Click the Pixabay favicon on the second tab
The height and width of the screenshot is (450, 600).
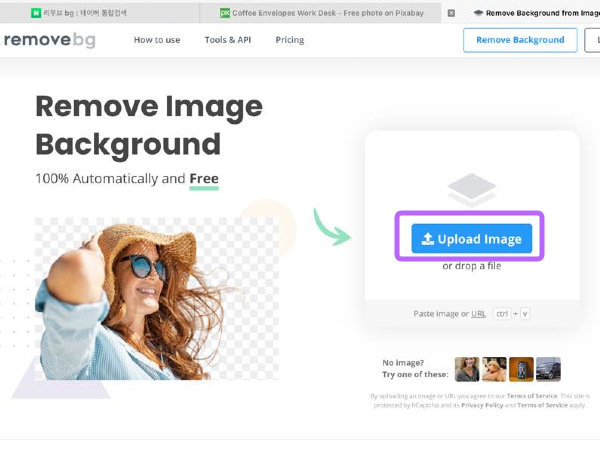[x=225, y=13]
